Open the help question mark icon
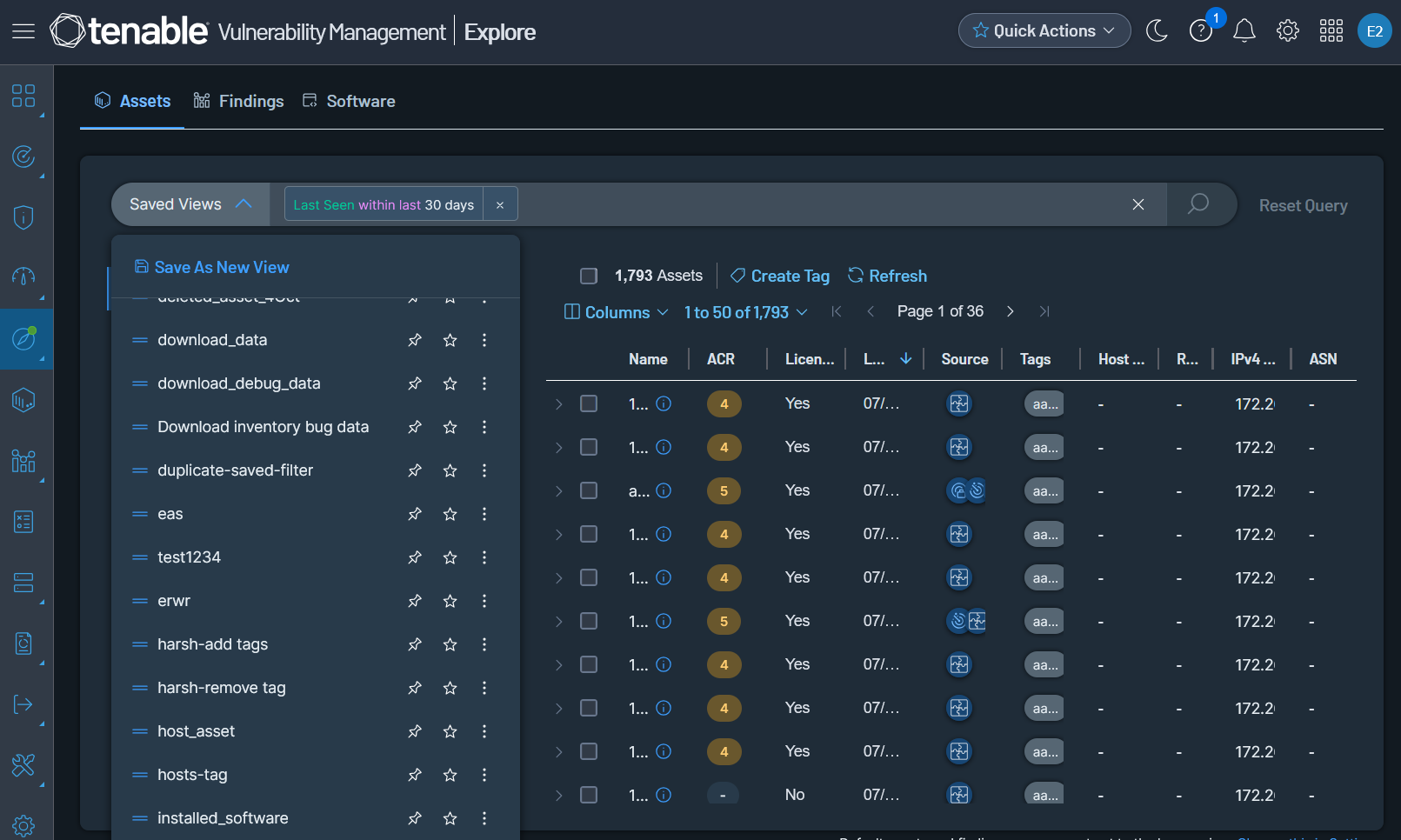The width and height of the screenshot is (1401, 840). 1200,31
